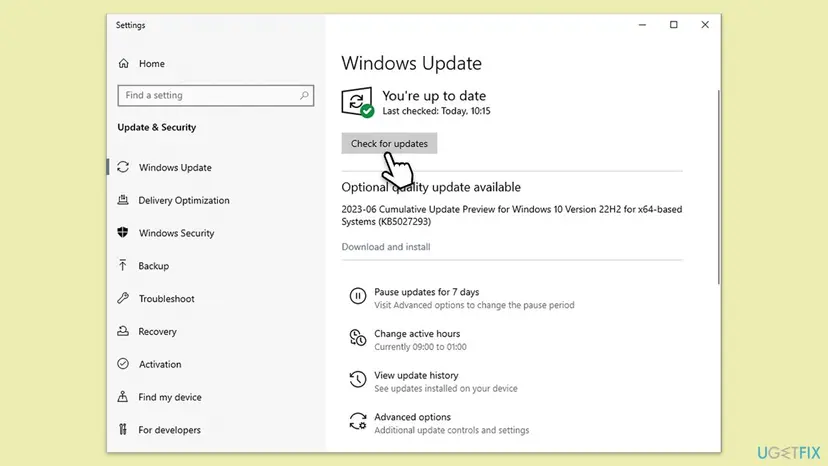Open the Backup settings page

154,266
